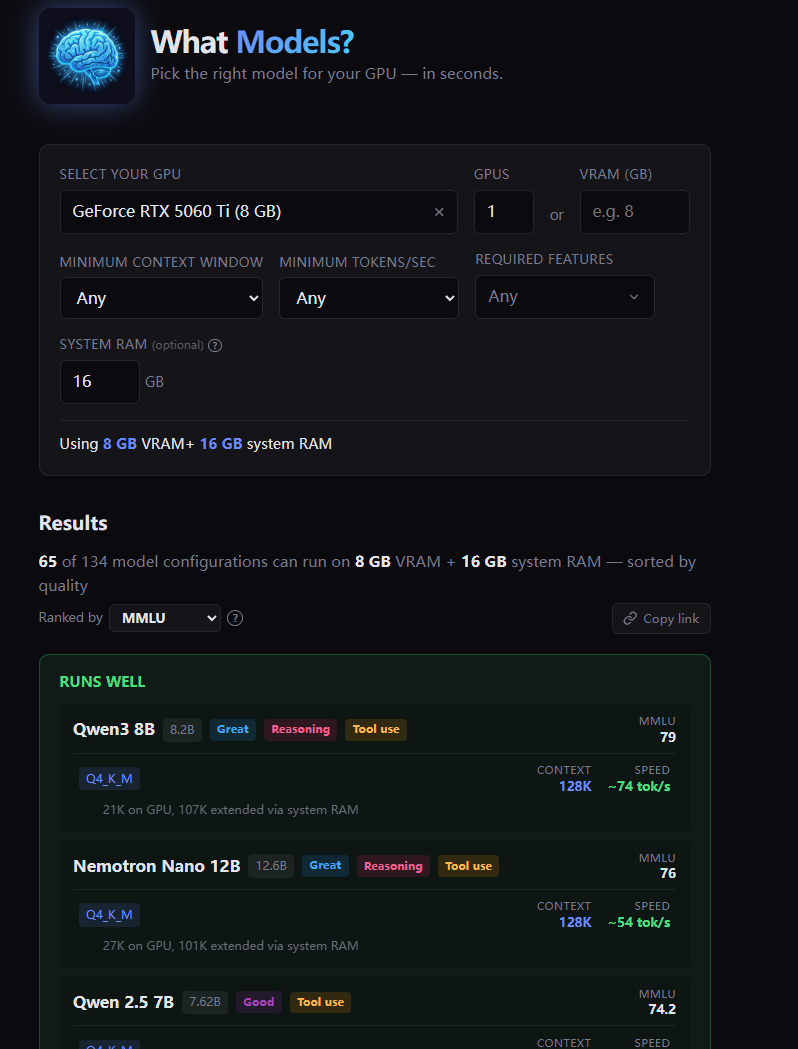Screen dimensions: 798x1049
Task: Click the help icon next to Ranked by
Action: point(235,618)
